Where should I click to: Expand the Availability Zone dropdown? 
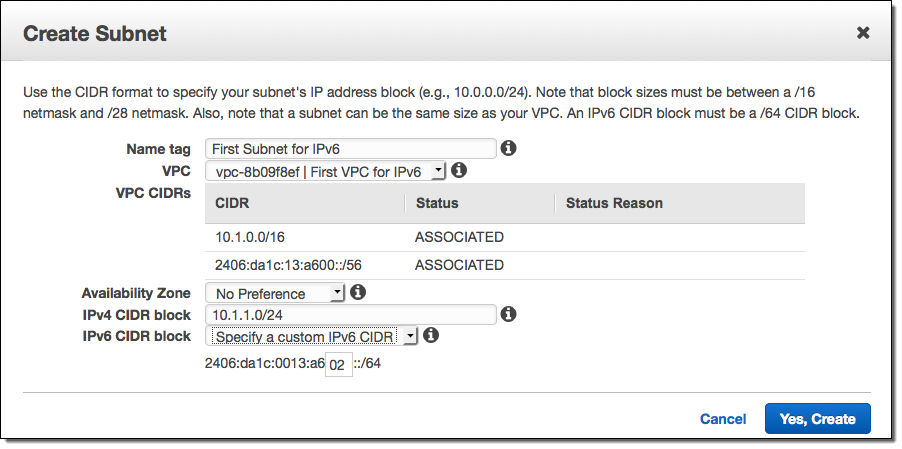click(275, 294)
